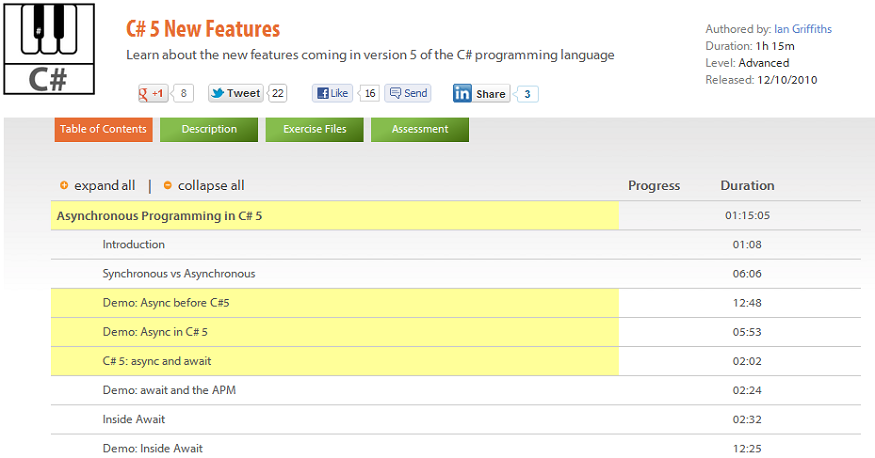The height and width of the screenshot is (458, 875).
Task: Open the C# 5 New Features title
Action: pyautogui.click(x=203, y=29)
